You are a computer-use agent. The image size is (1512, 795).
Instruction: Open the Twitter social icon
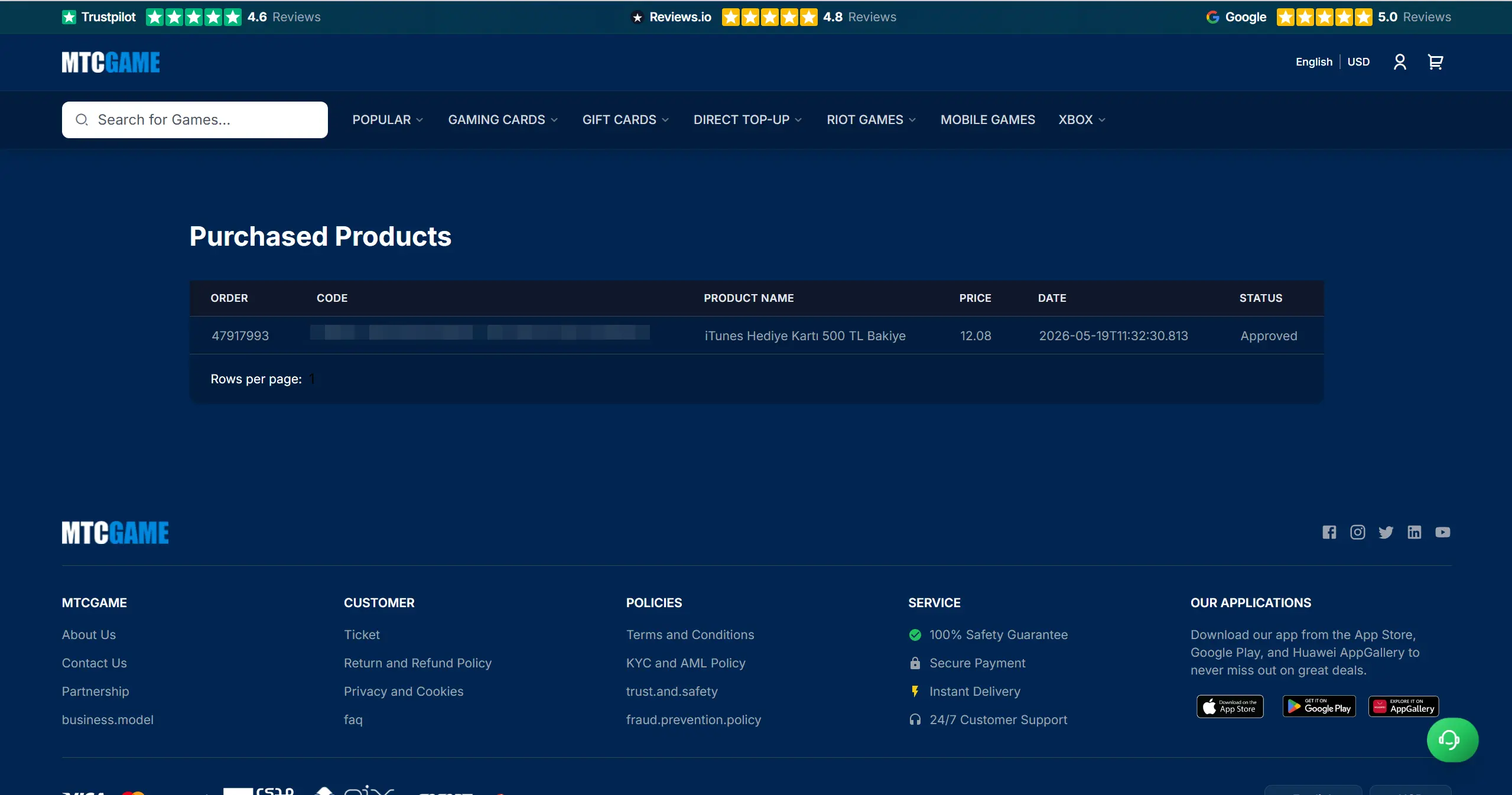[1386, 532]
